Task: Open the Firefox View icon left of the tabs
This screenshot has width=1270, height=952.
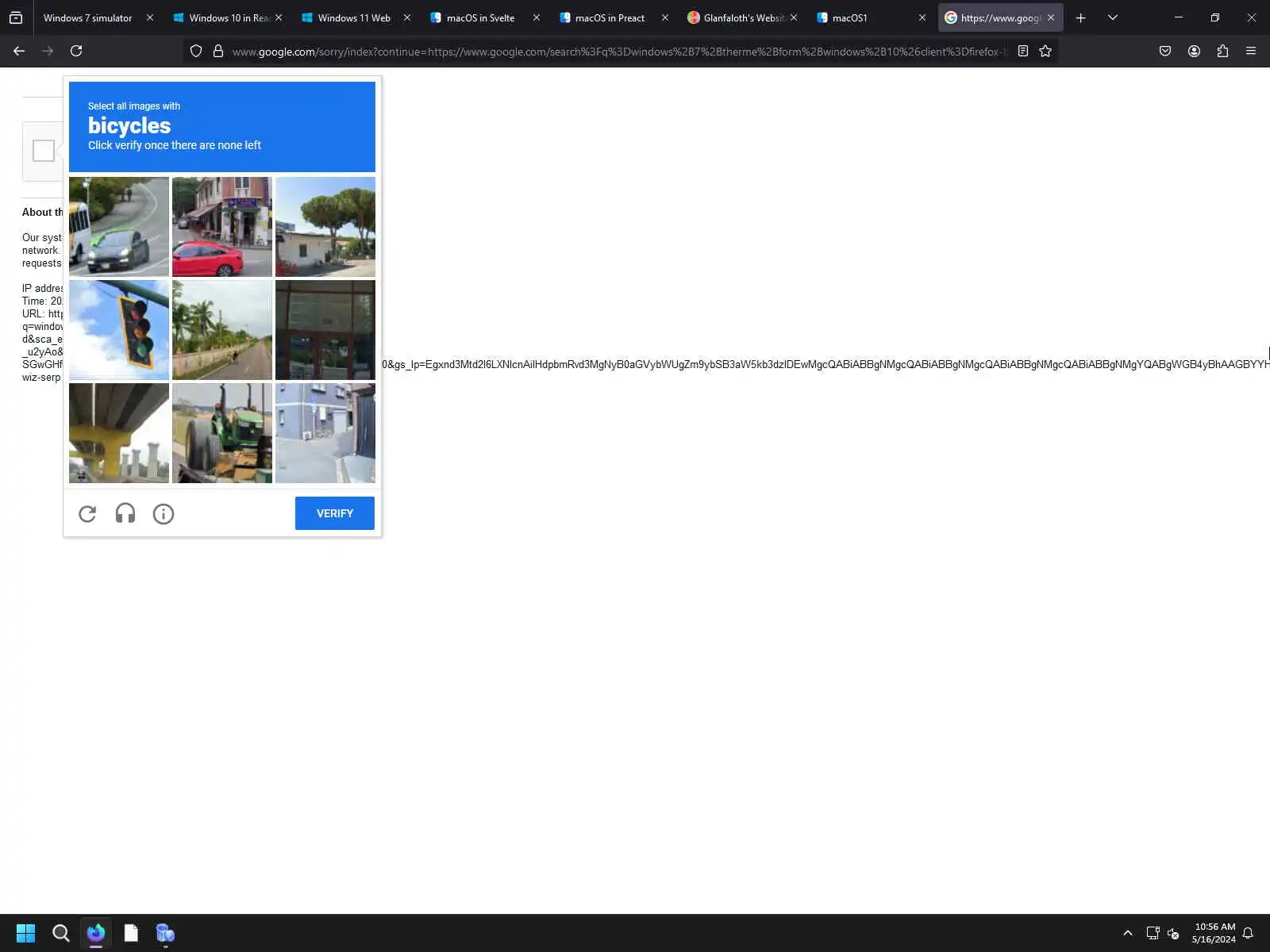Action: click(x=16, y=17)
